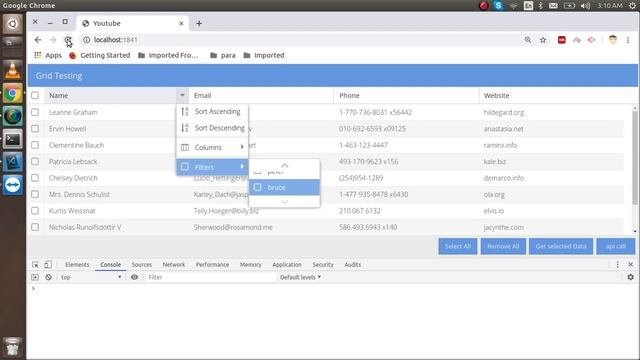Launch VLC from the Ubuntu dock
The height and width of the screenshot is (360, 640).
tap(13, 70)
